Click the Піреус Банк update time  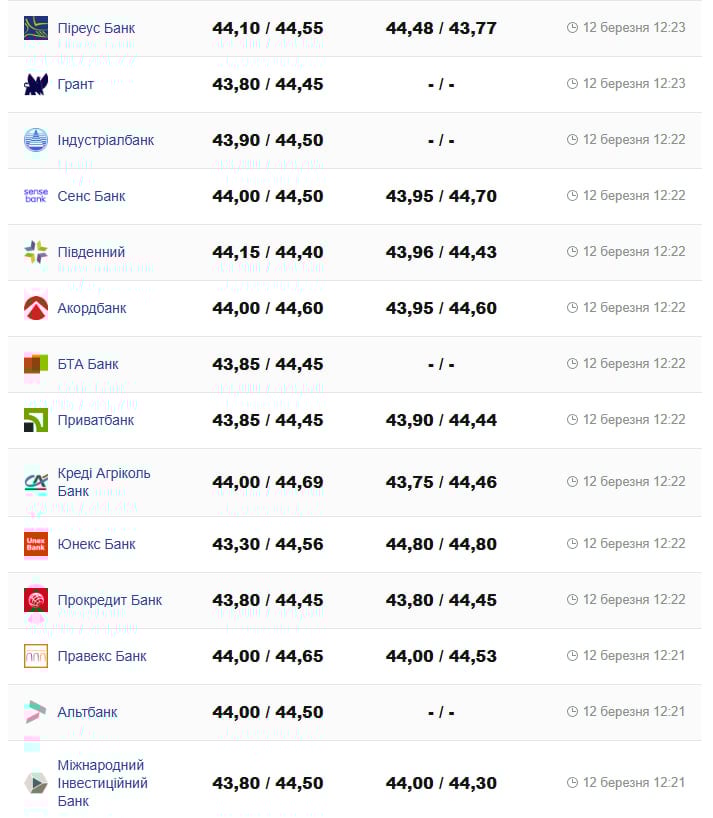[634, 27]
